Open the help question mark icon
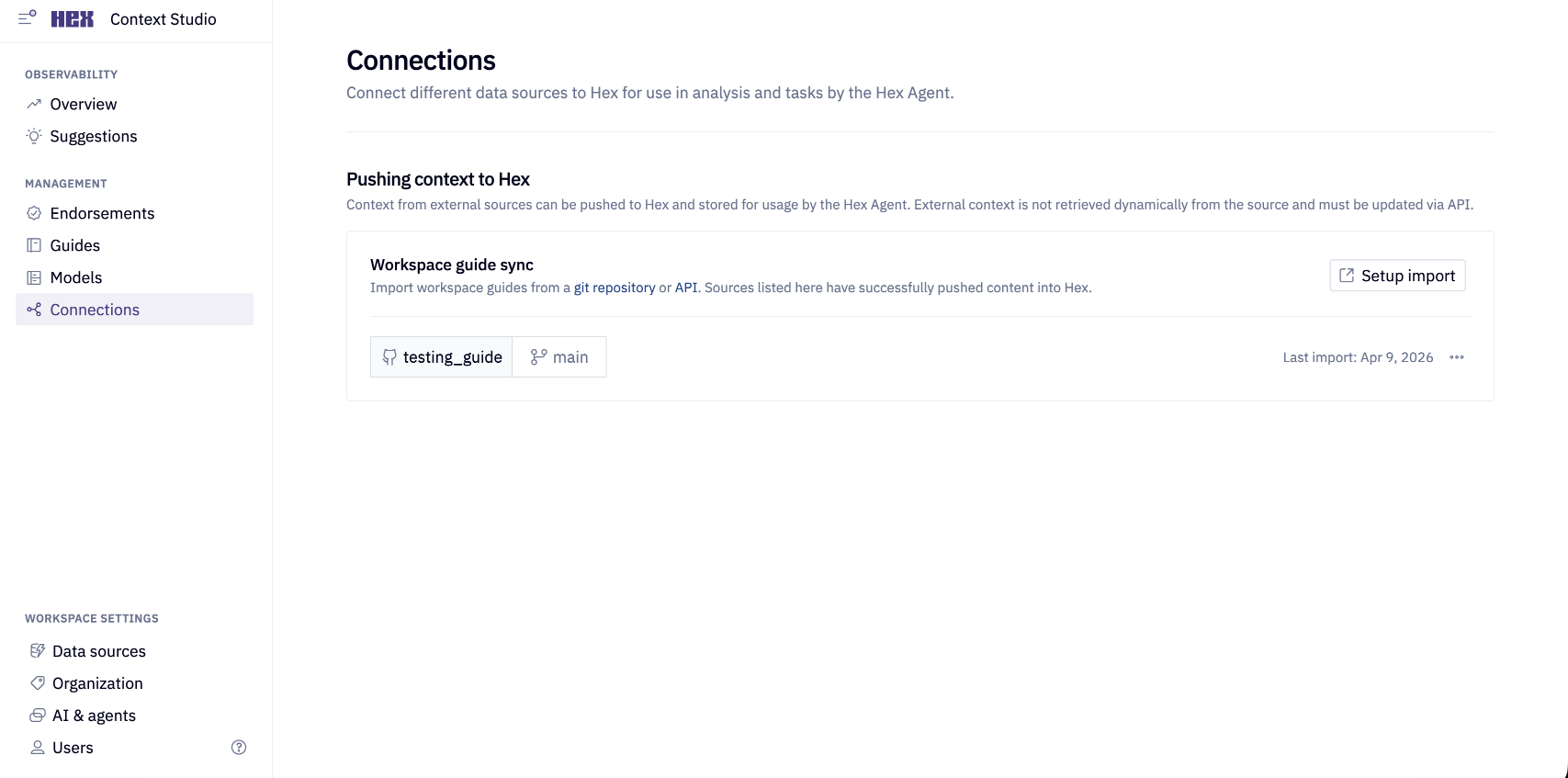Image resolution: width=1568 pixels, height=778 pixels. pyautogui.click(x=239, y=747)
